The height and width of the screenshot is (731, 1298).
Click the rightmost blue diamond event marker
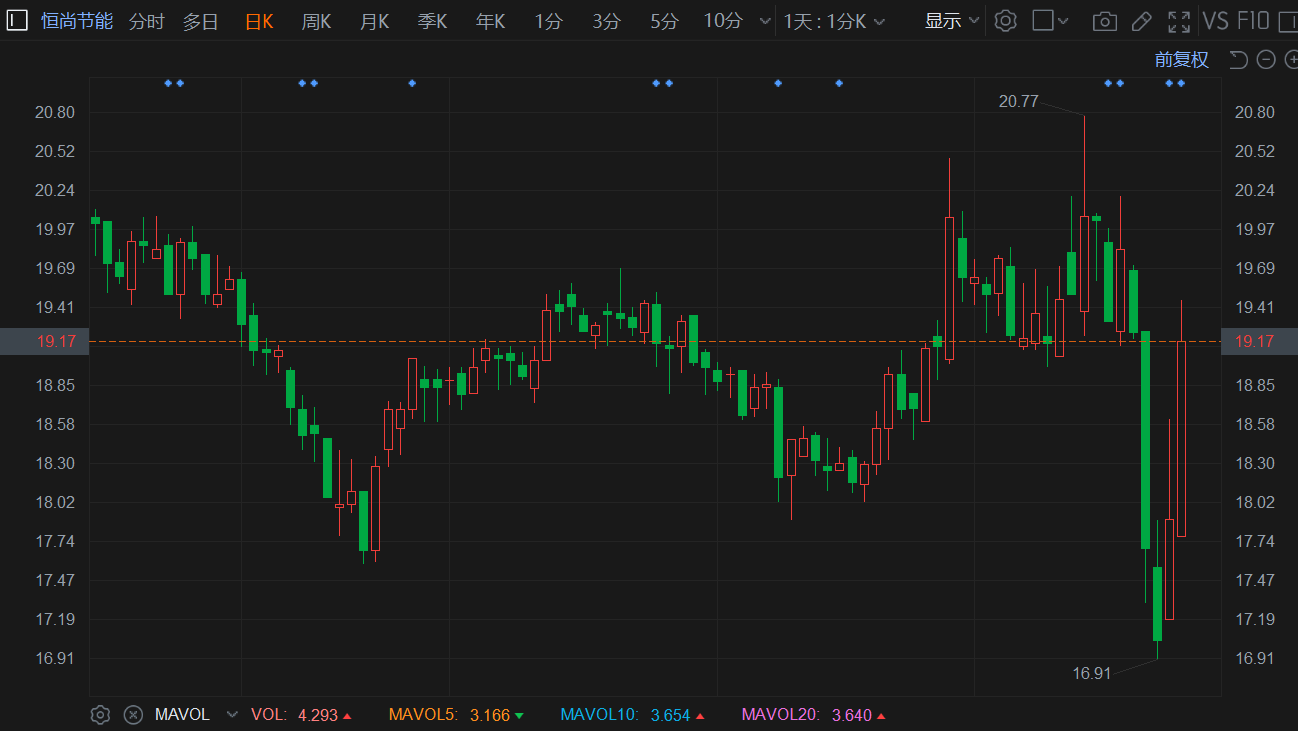[1181, 83]
